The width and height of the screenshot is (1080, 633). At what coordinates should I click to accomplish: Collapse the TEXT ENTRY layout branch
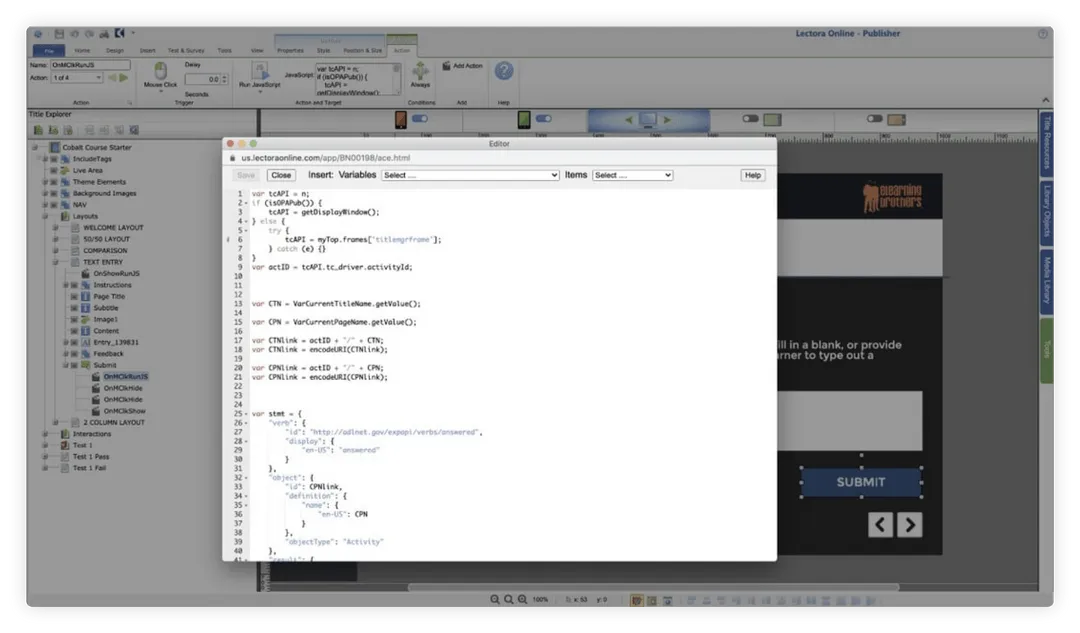pyautogui.click(x=54, y=262)
